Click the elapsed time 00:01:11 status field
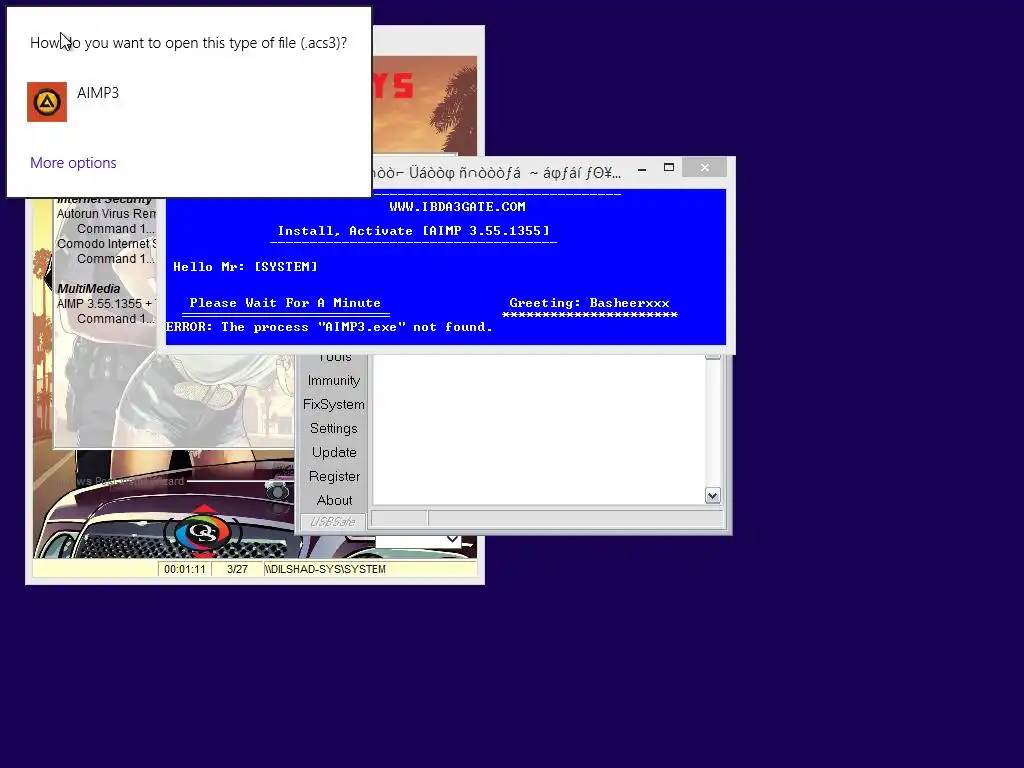Screen dimensions: 1024x768 click(x=185, y=569)
